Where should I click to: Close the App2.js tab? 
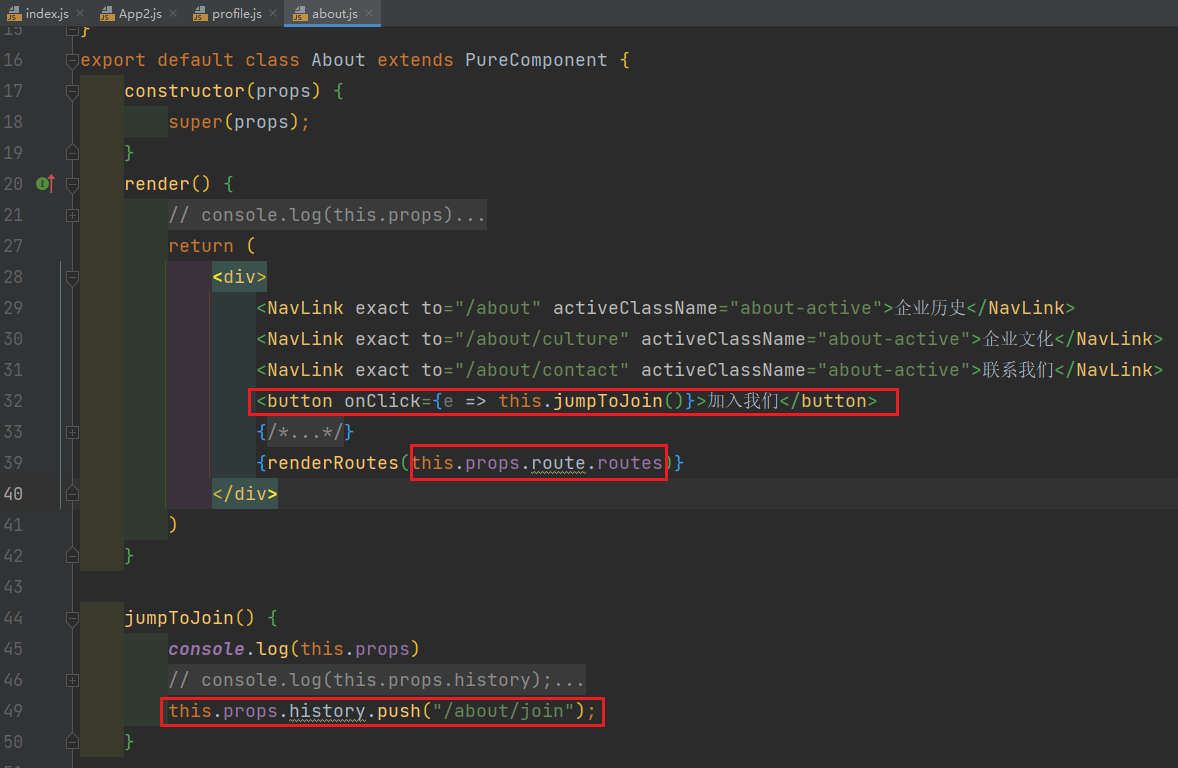pyautogui.click(x=174, y=14)
